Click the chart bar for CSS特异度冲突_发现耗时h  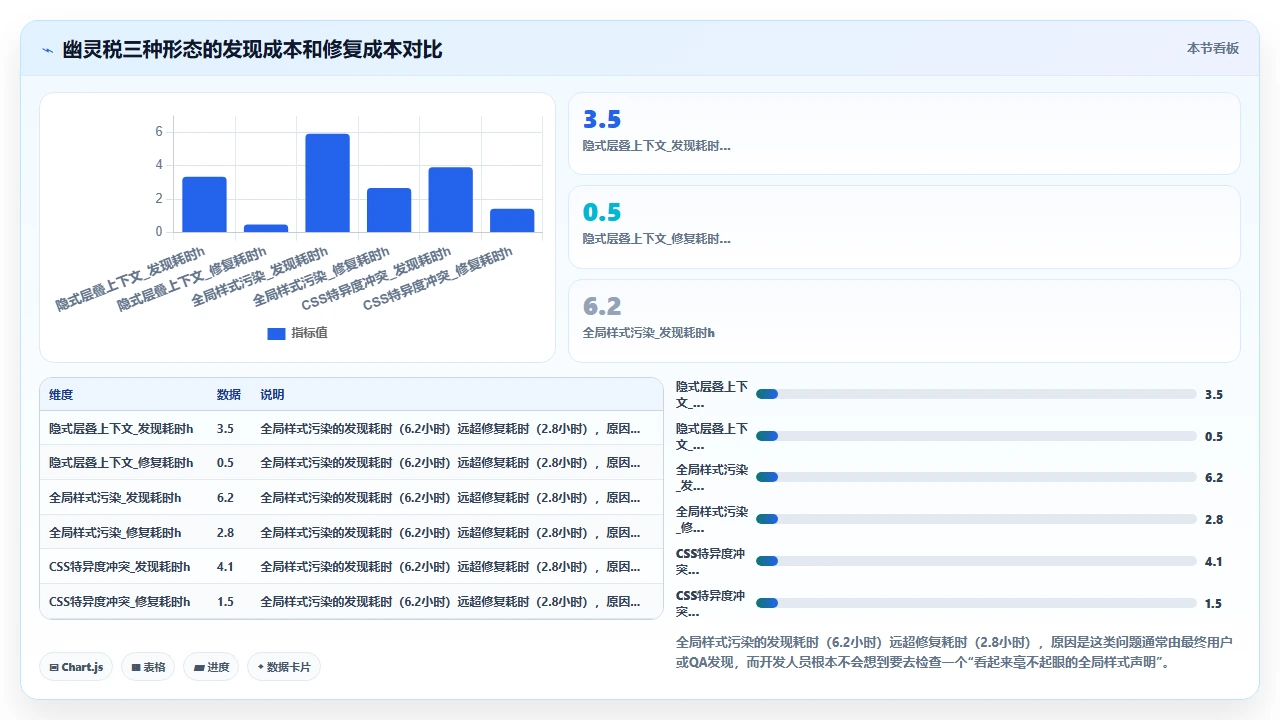451,200
